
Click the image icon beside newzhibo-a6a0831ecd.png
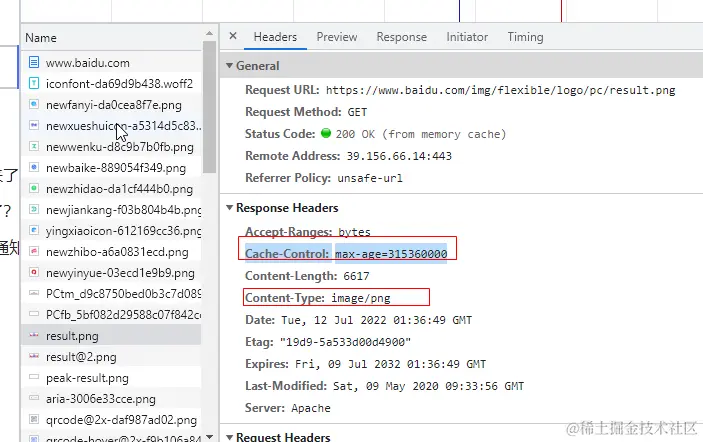[x=34, y=251]
